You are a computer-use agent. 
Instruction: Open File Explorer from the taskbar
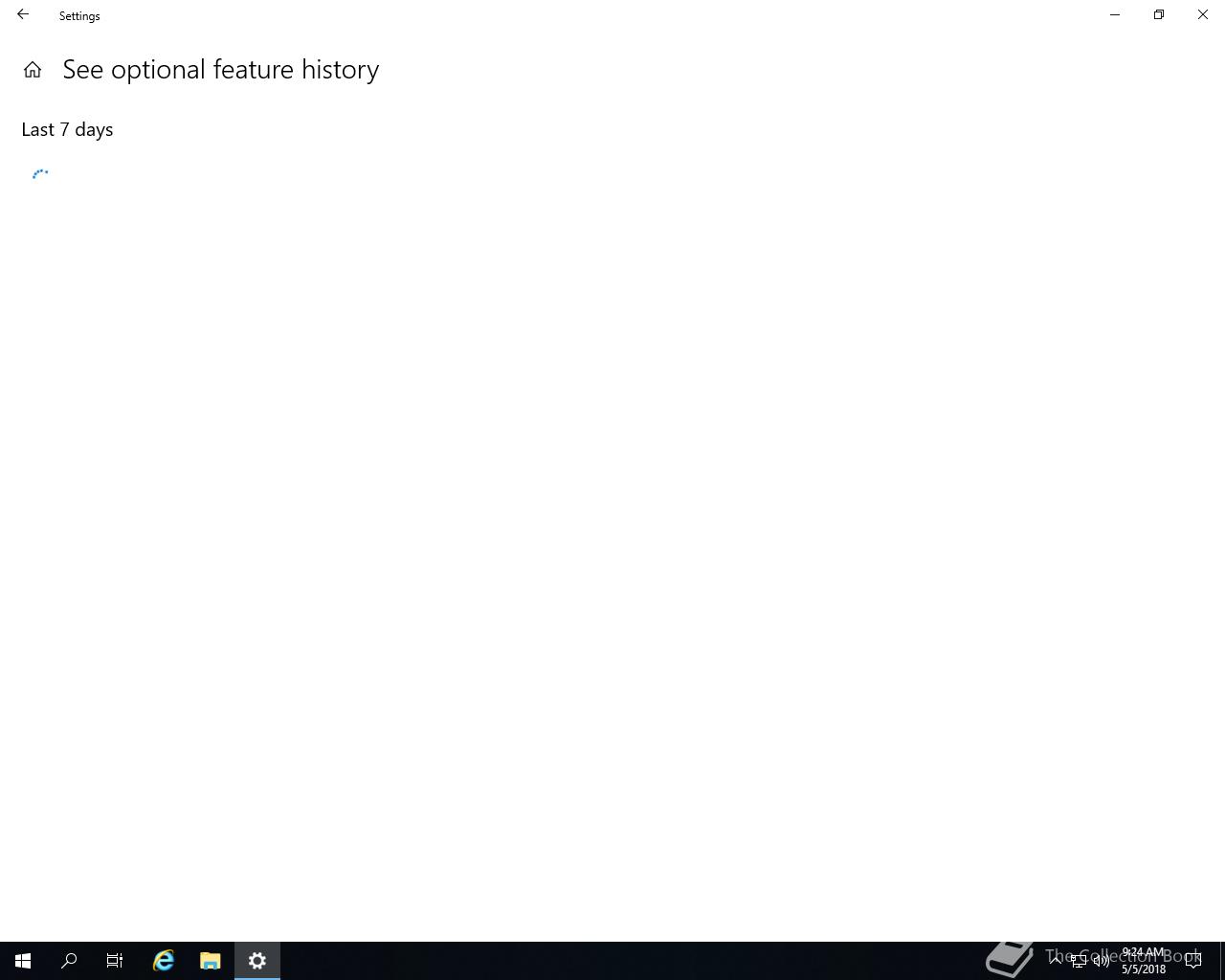click(211, 961)
